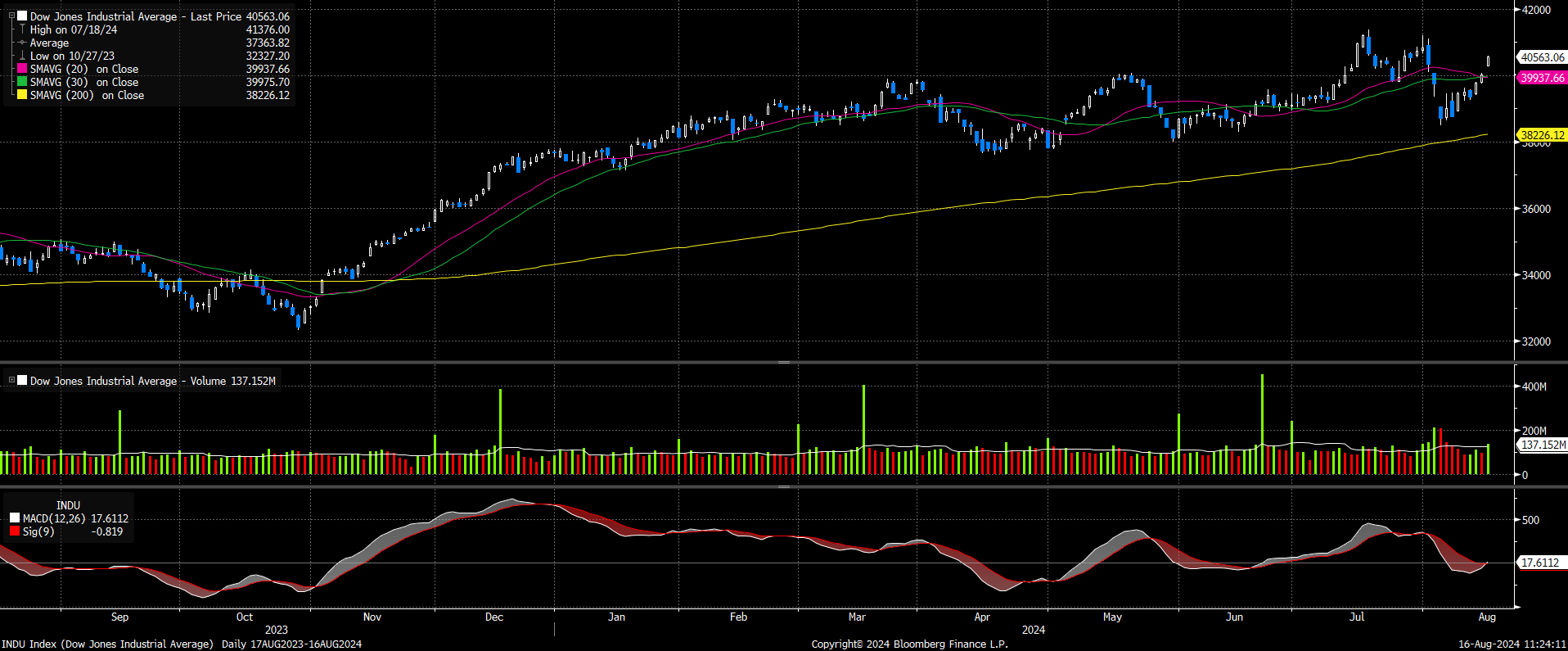
Task: Click the legend value 39975.70
Action: pyautogui.click(x=268, y=82)
